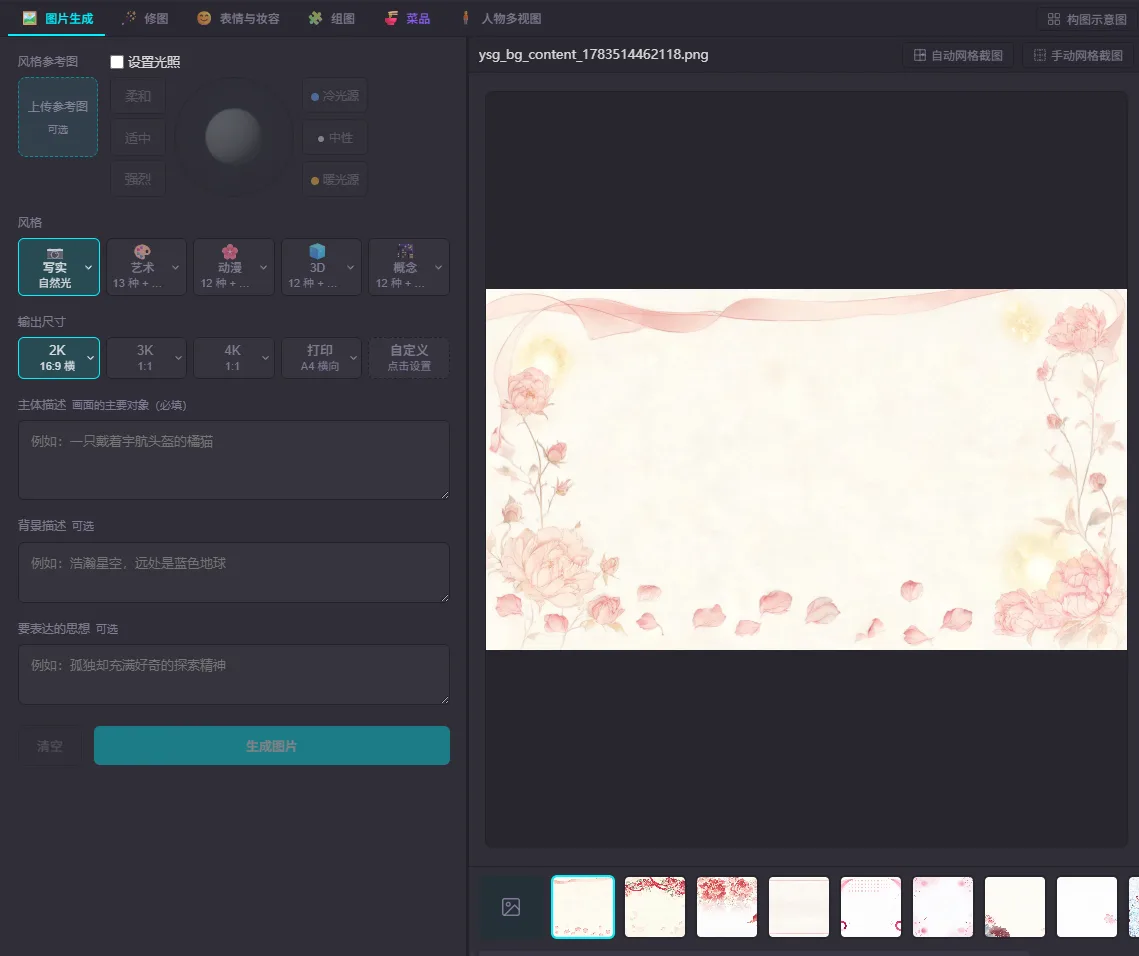
Task: Click the noodle bowl icon on 菜品 tab
Action: pyautogui.click(x=391, y=18)
